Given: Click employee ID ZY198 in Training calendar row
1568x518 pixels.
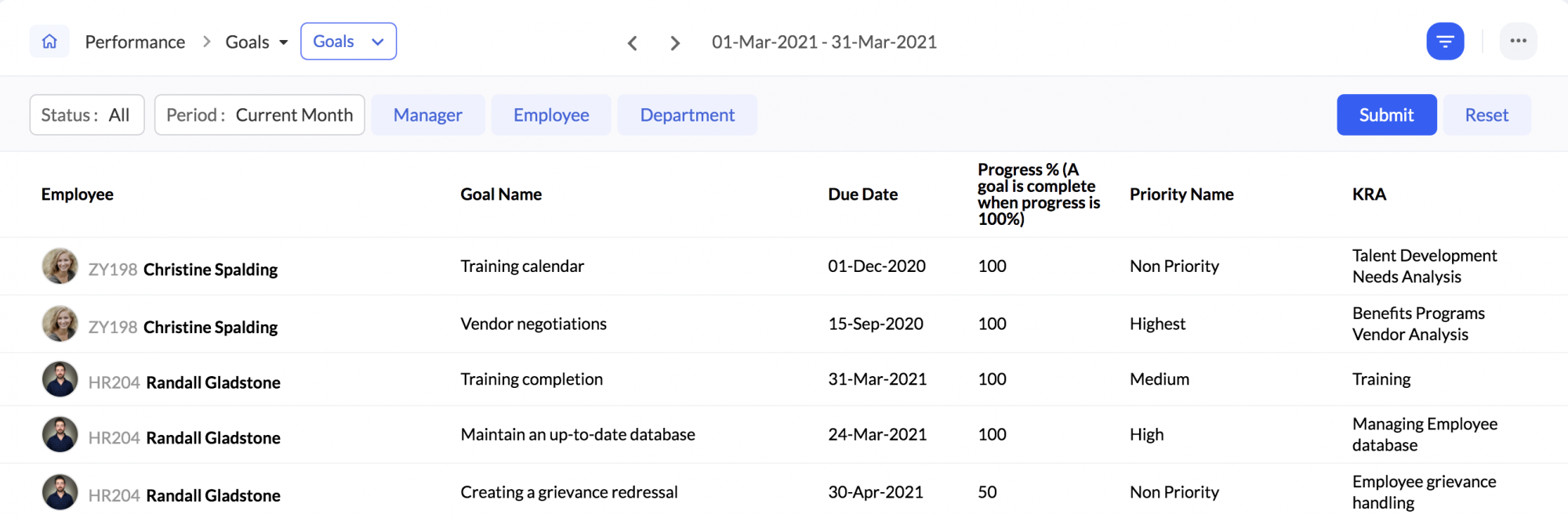Looking at the screenshot, I should point(113,270).
